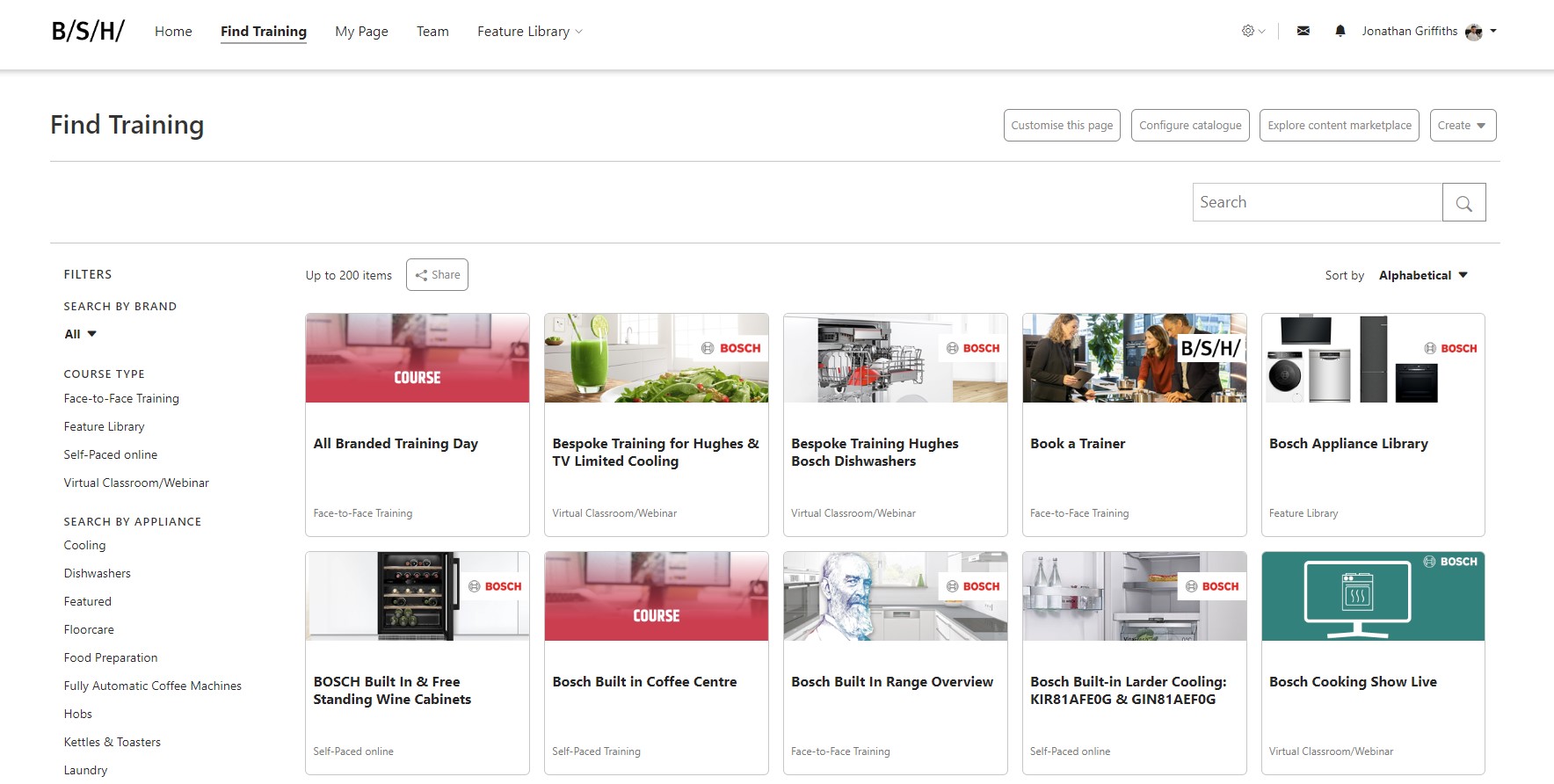This screenshot has height=784, width=1554.
Task: Open Book a Trainer card image
Action: (x=1135, y=358)
